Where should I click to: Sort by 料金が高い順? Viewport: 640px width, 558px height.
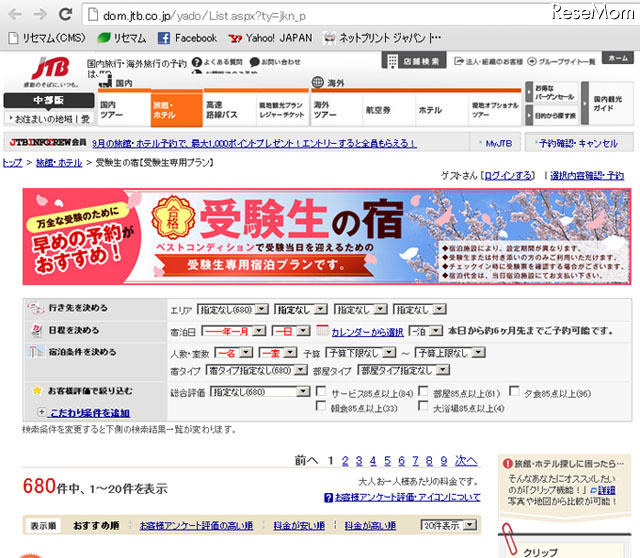370,525
